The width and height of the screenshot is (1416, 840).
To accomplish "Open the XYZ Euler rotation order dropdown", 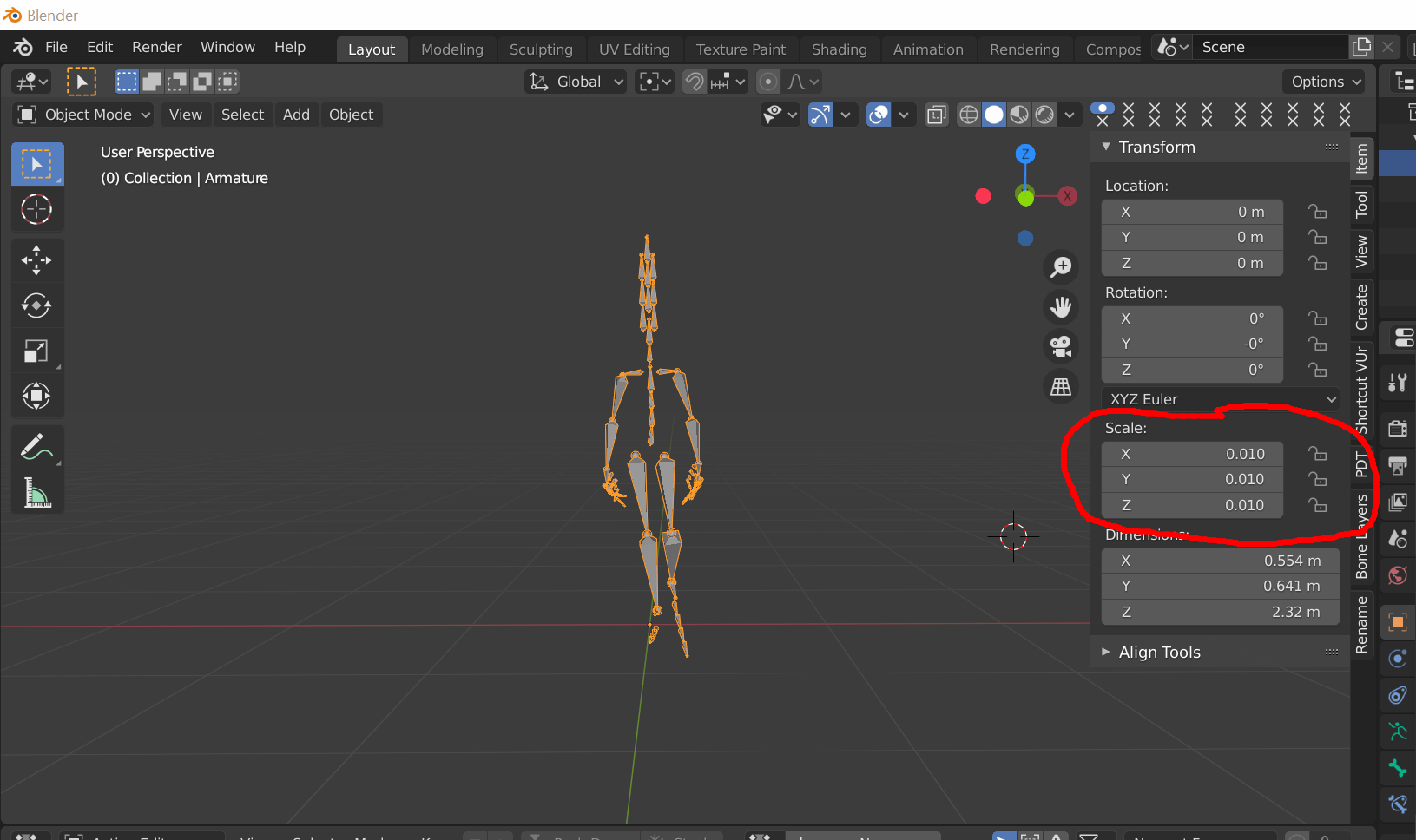I will point(1219,398).
